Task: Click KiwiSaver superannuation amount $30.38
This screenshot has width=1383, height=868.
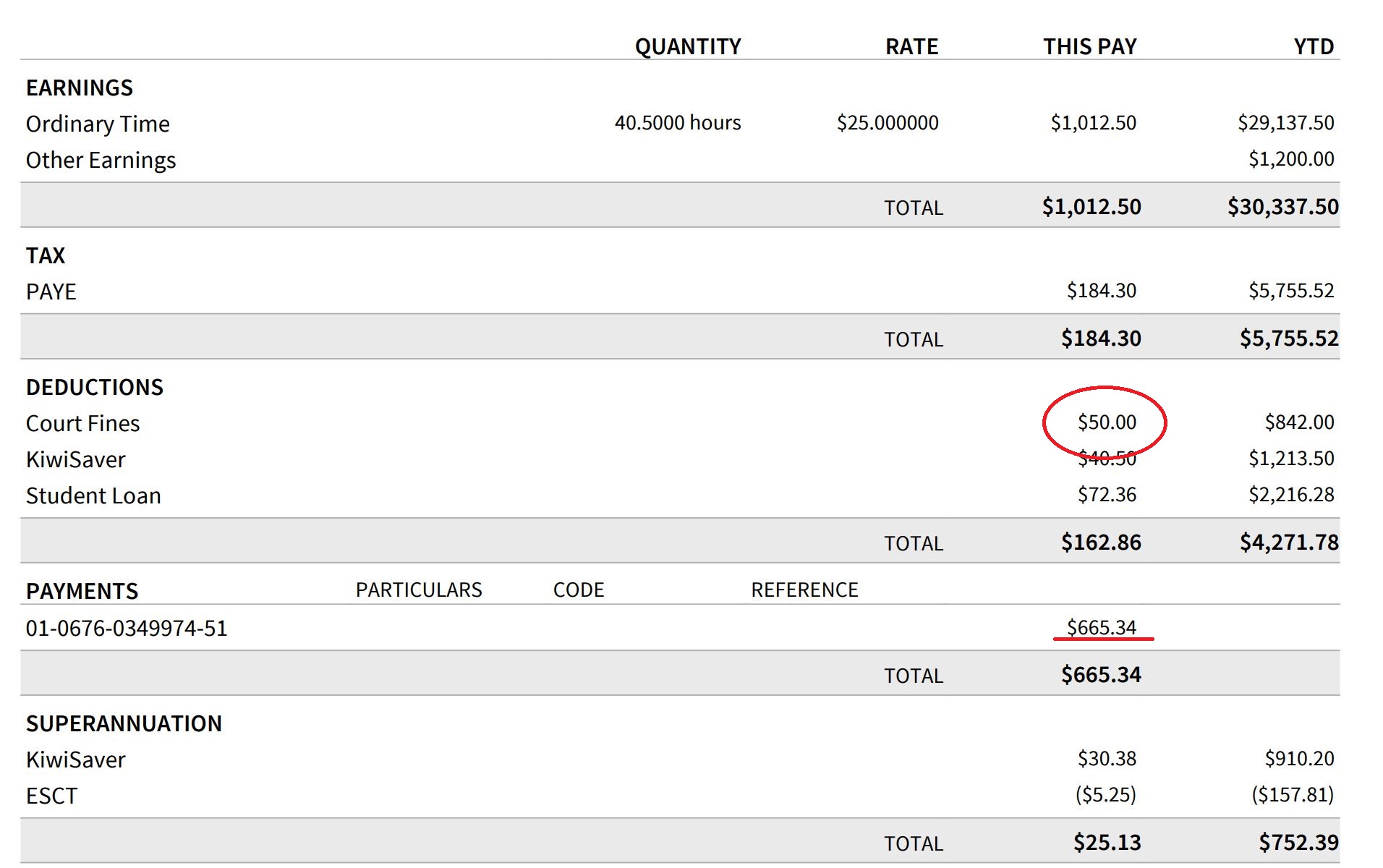Action: click(x=1107, y=758)
